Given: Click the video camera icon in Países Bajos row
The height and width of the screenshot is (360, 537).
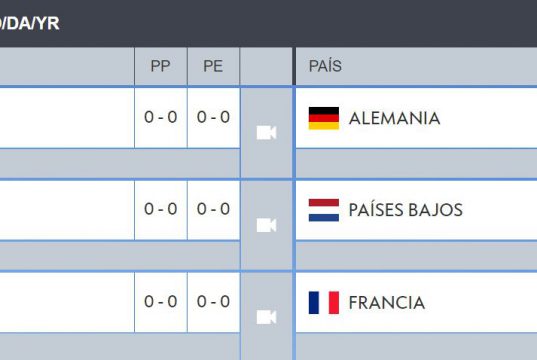Looking at the screenshot, I should click(x=266, y=225).
